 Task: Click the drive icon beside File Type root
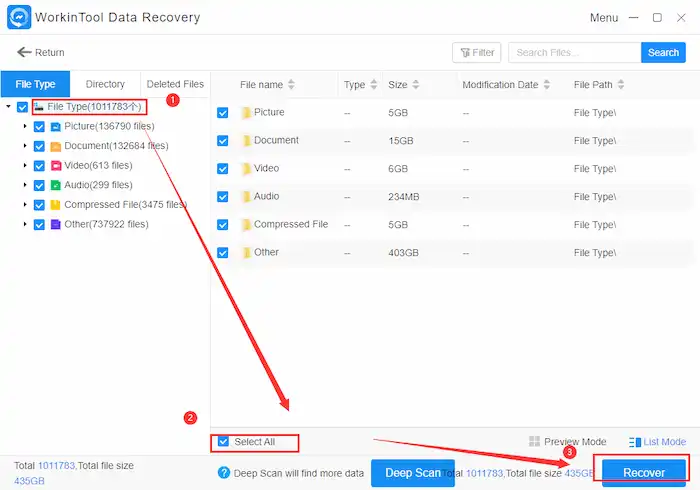(x=39, y=107)
